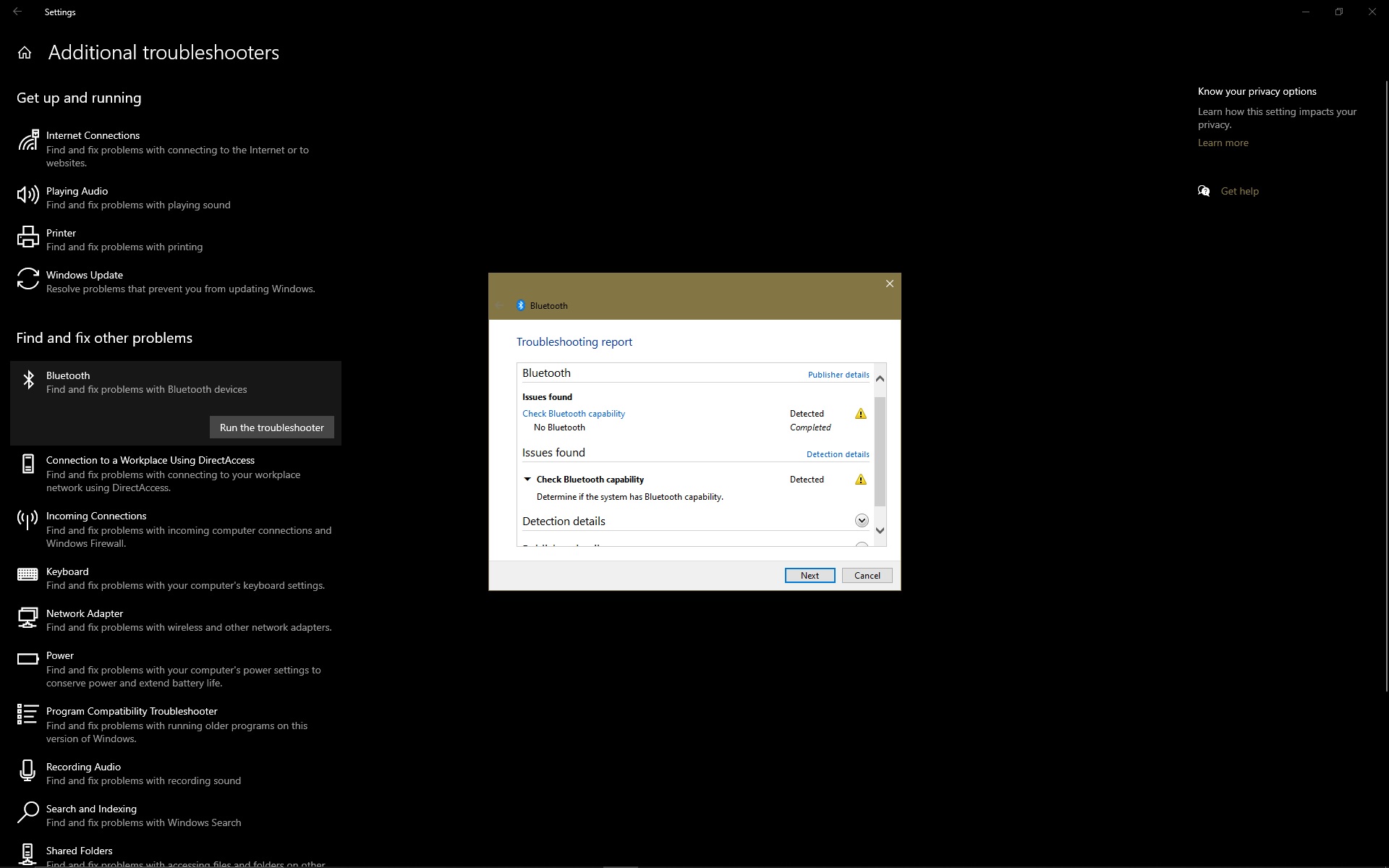1389x868 pixels.
Task: Click the report scrollbar thumb
Action: (x=880, y=451)
